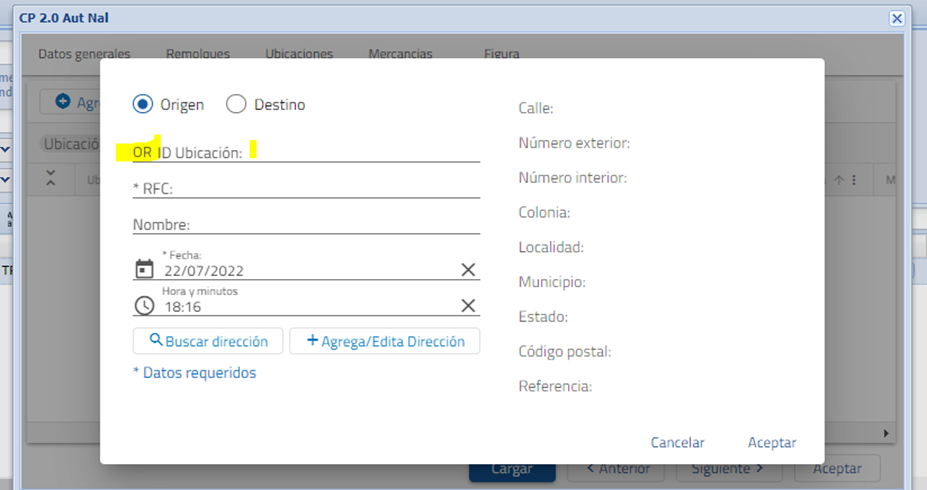This screenshot has width=927, height=490.
Task: Open the Mercancias tab
Action: (x=400, y=54)
